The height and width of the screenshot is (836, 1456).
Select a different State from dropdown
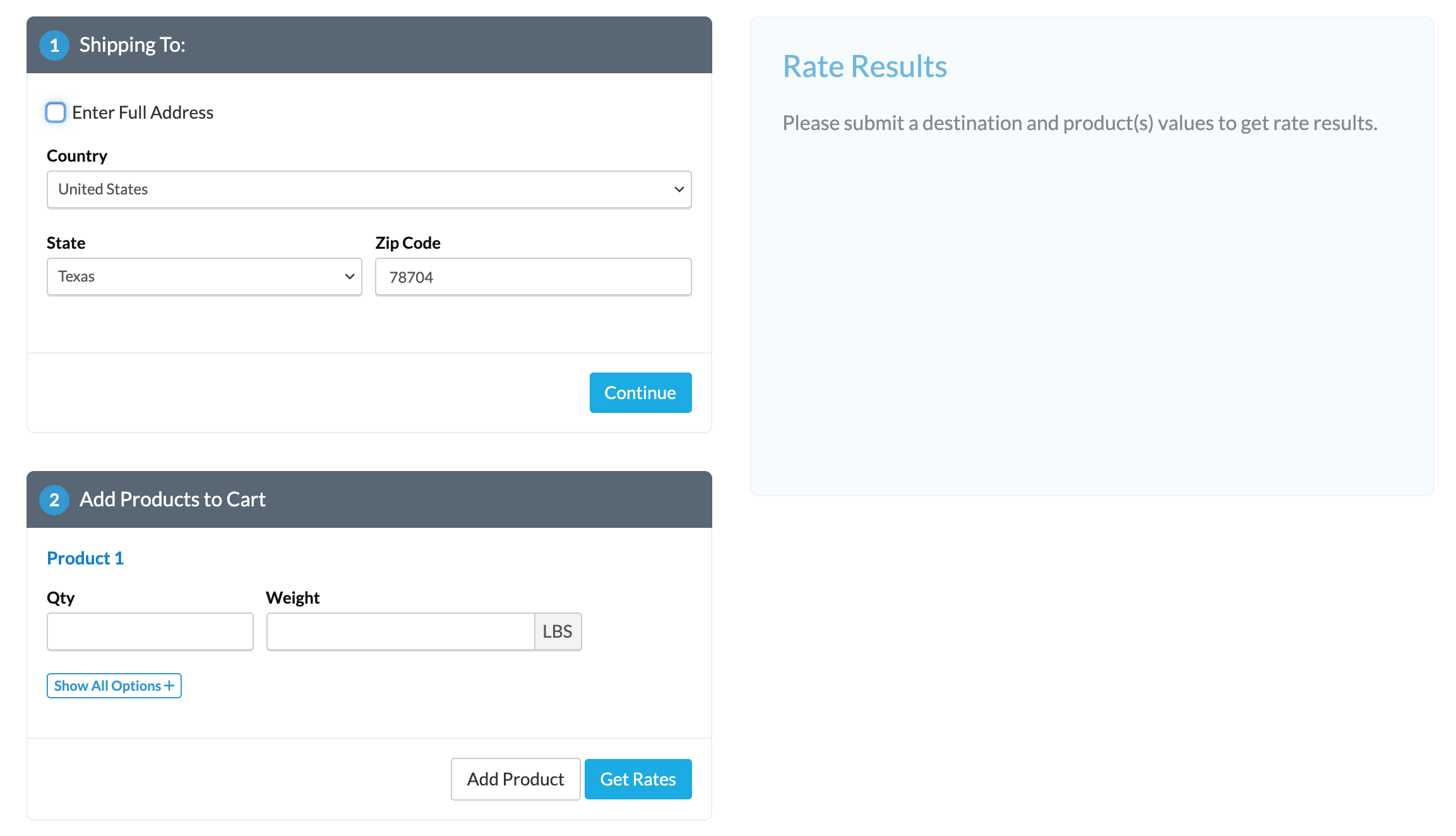click(x=204, y=276)
